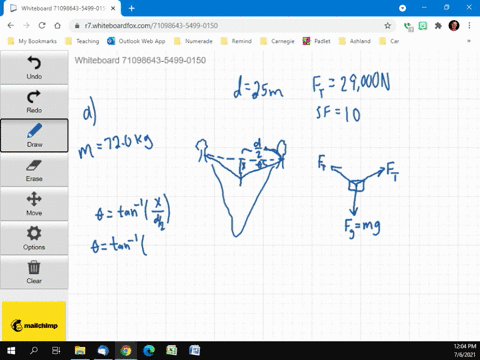Open Remind bookmarks folder
The height and width of the screenshot is (360, 480).
click(236, 41)
